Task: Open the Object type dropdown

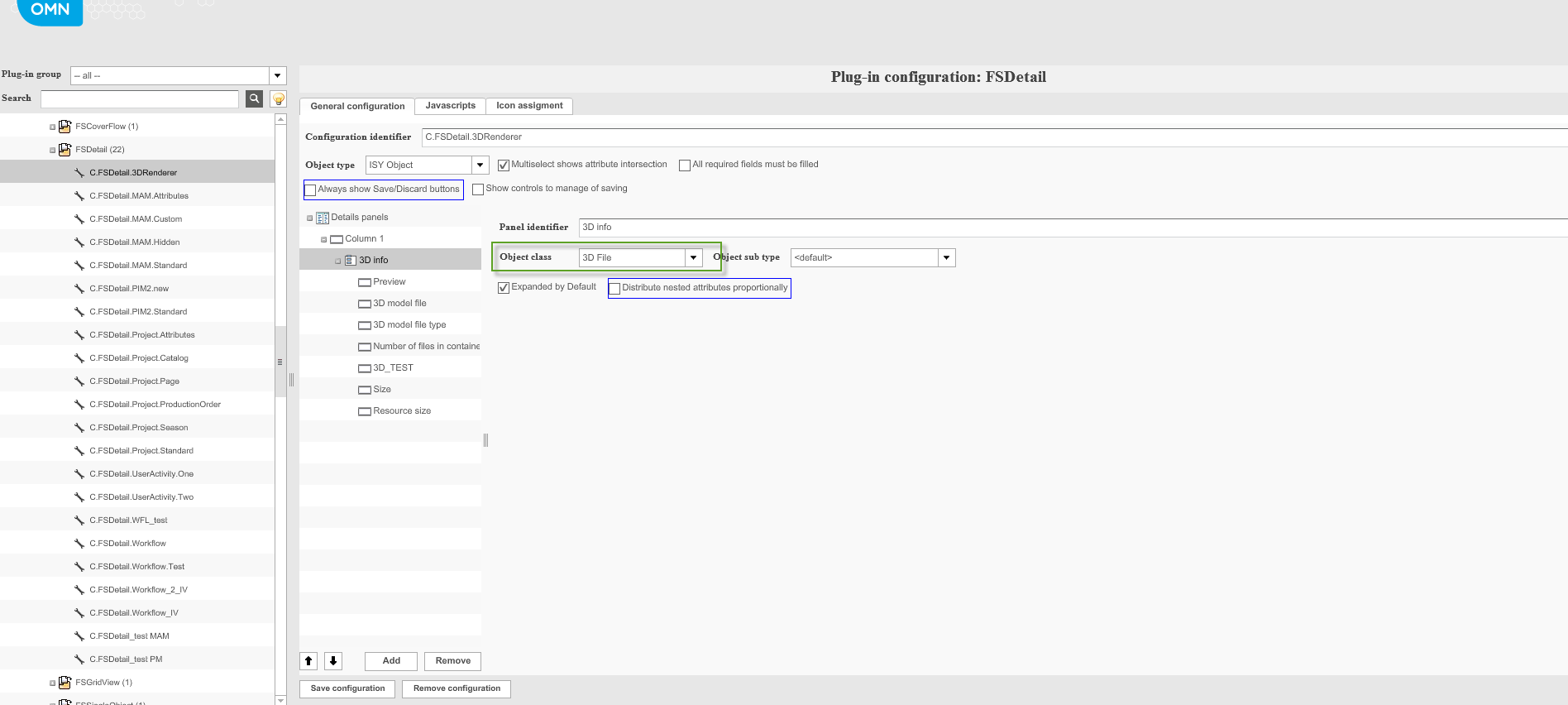Action: click(480, 165)
